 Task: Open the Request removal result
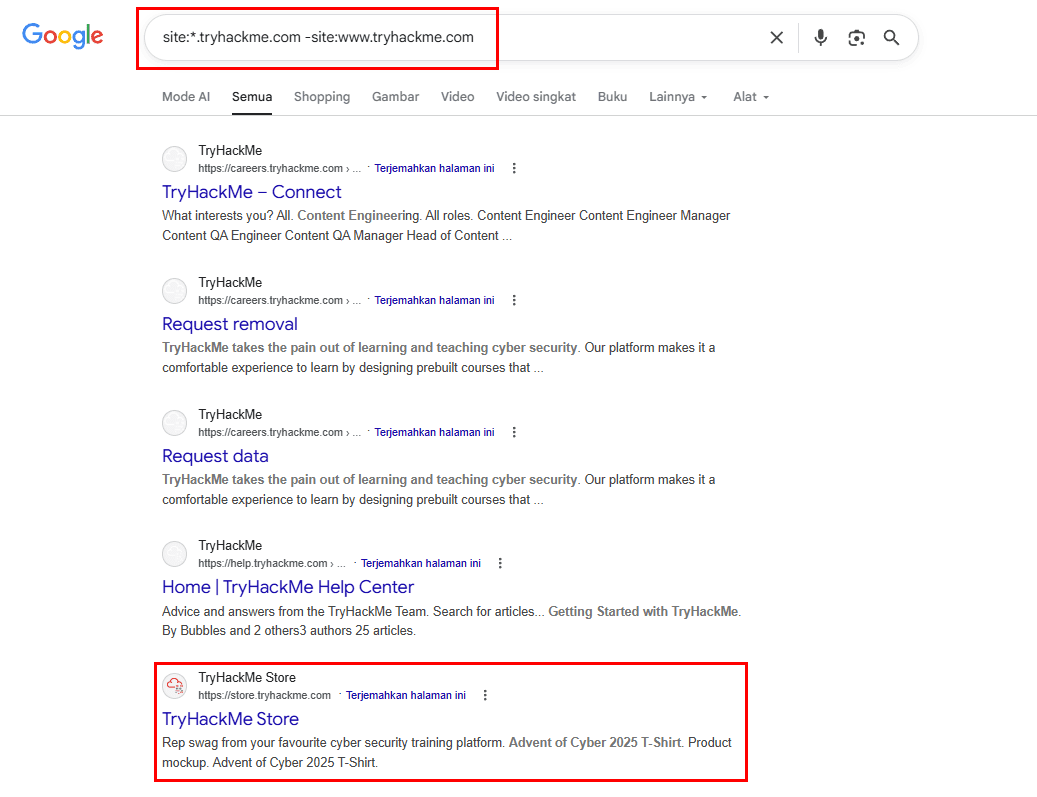click(x=229, y=324)
